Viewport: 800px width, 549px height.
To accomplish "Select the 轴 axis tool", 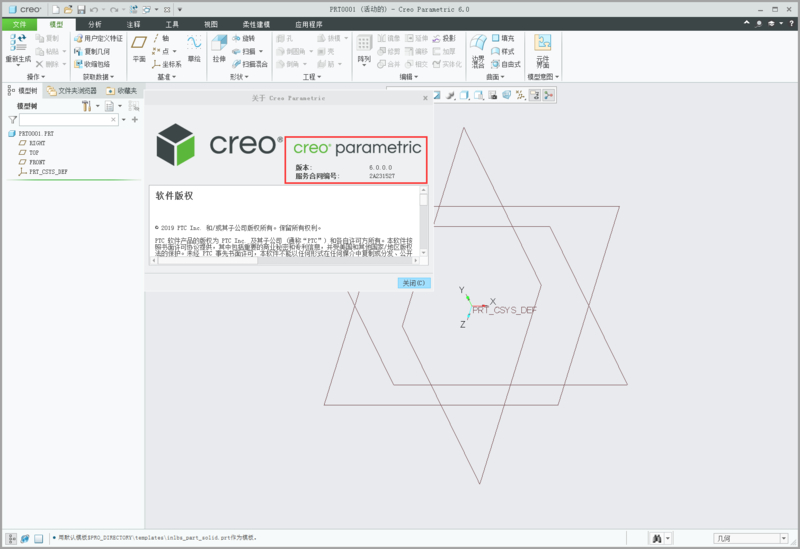I will (161, 38).
